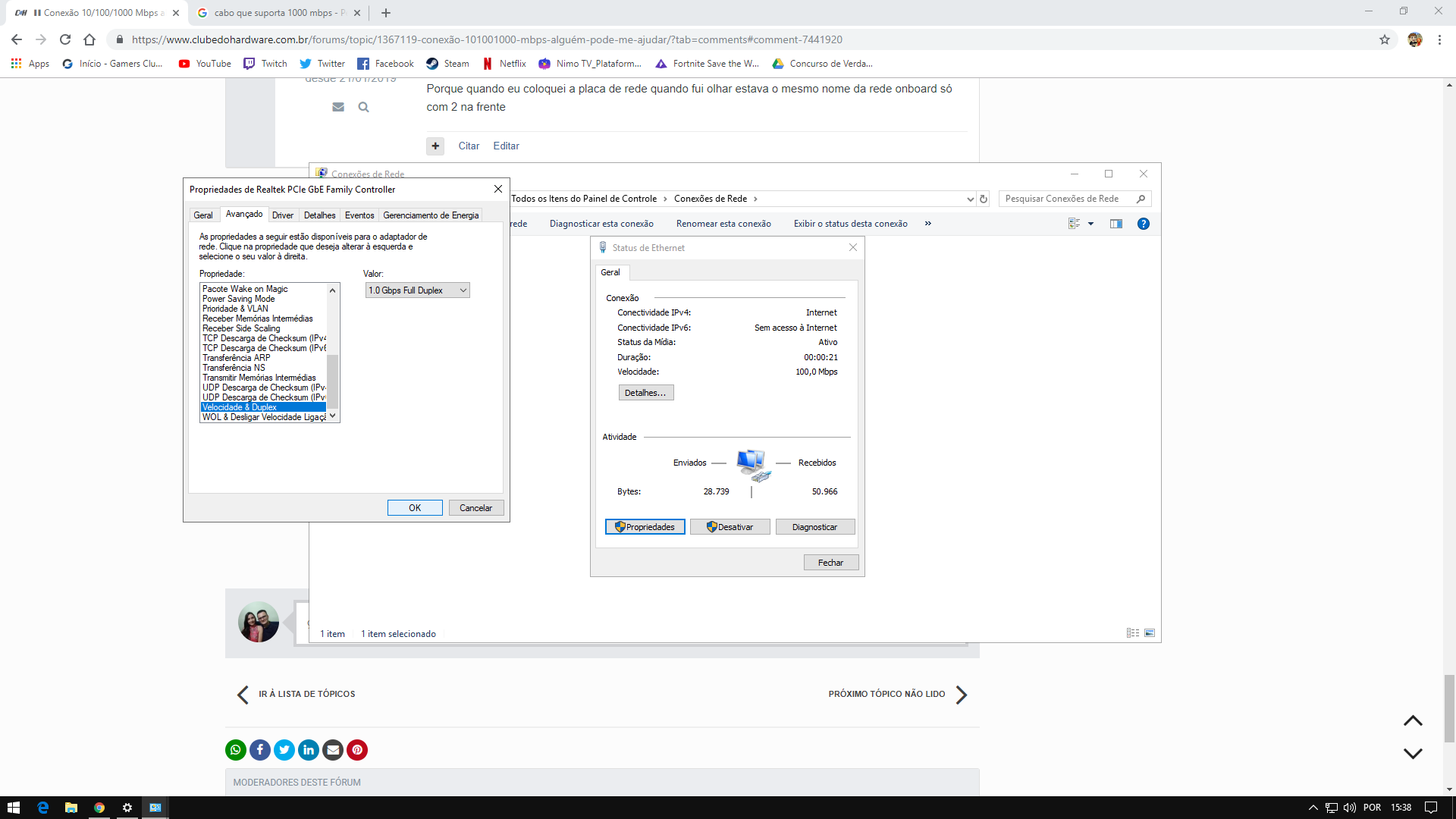
Task: Go to Ir à lista de tópicos
Action: 296,695
